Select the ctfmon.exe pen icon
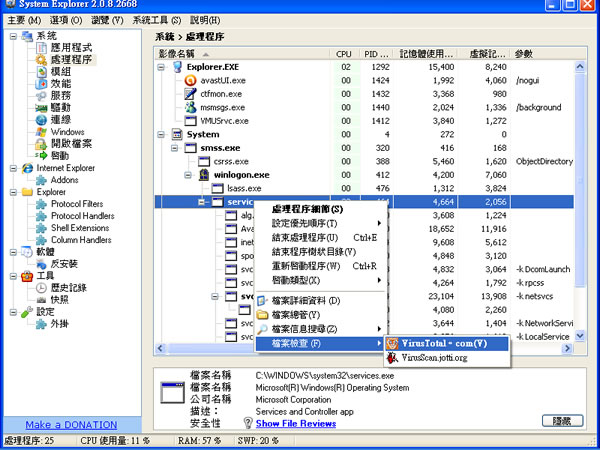Screen dimensions: 600x450 click(x=191, y=94)
